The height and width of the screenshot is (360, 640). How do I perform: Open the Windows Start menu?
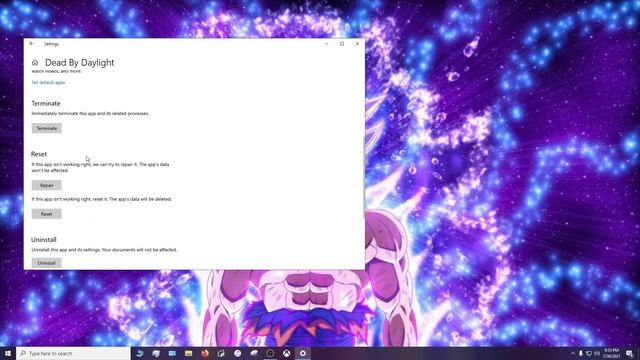click(8, 353)
